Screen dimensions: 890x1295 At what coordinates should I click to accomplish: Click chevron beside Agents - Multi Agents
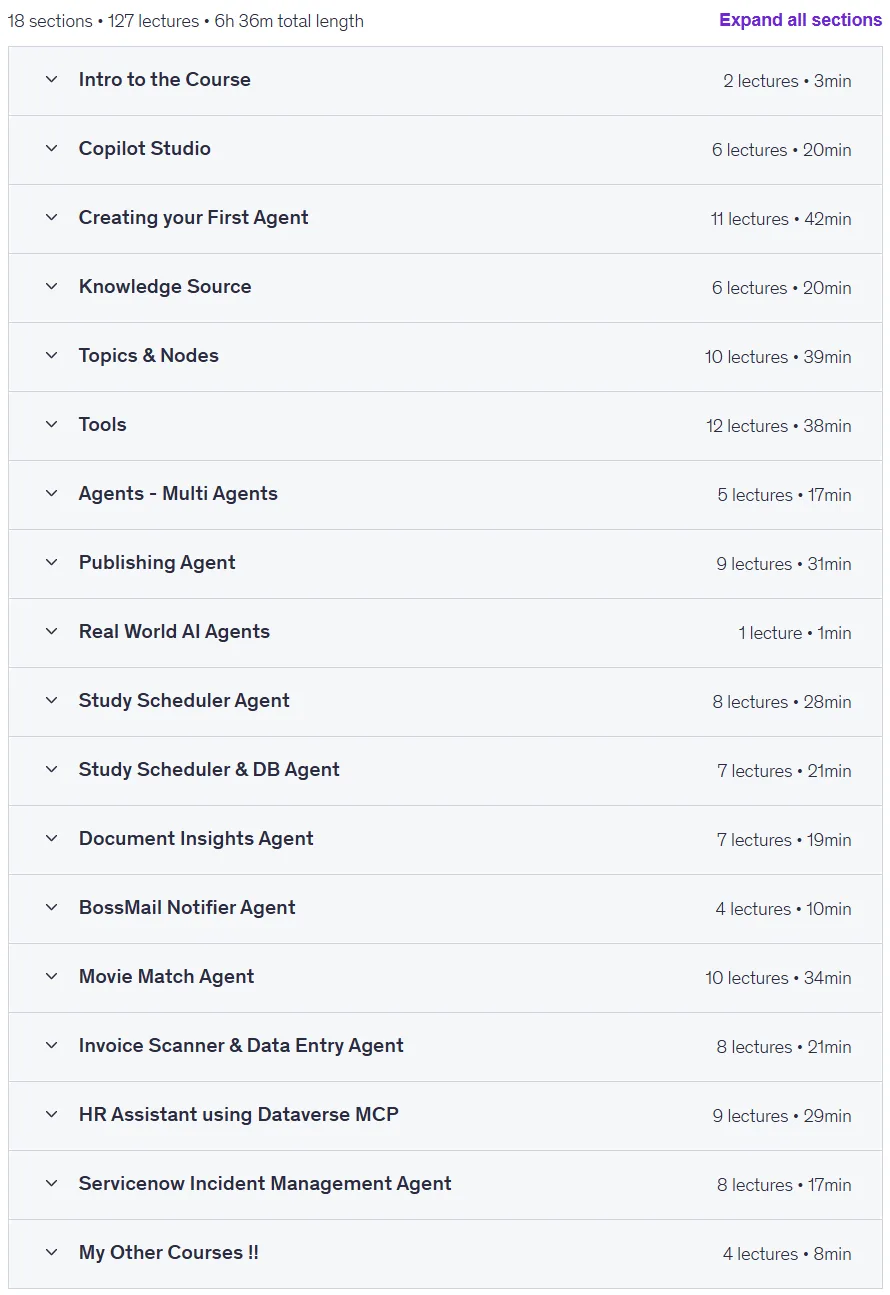click(x=52, y=493)
